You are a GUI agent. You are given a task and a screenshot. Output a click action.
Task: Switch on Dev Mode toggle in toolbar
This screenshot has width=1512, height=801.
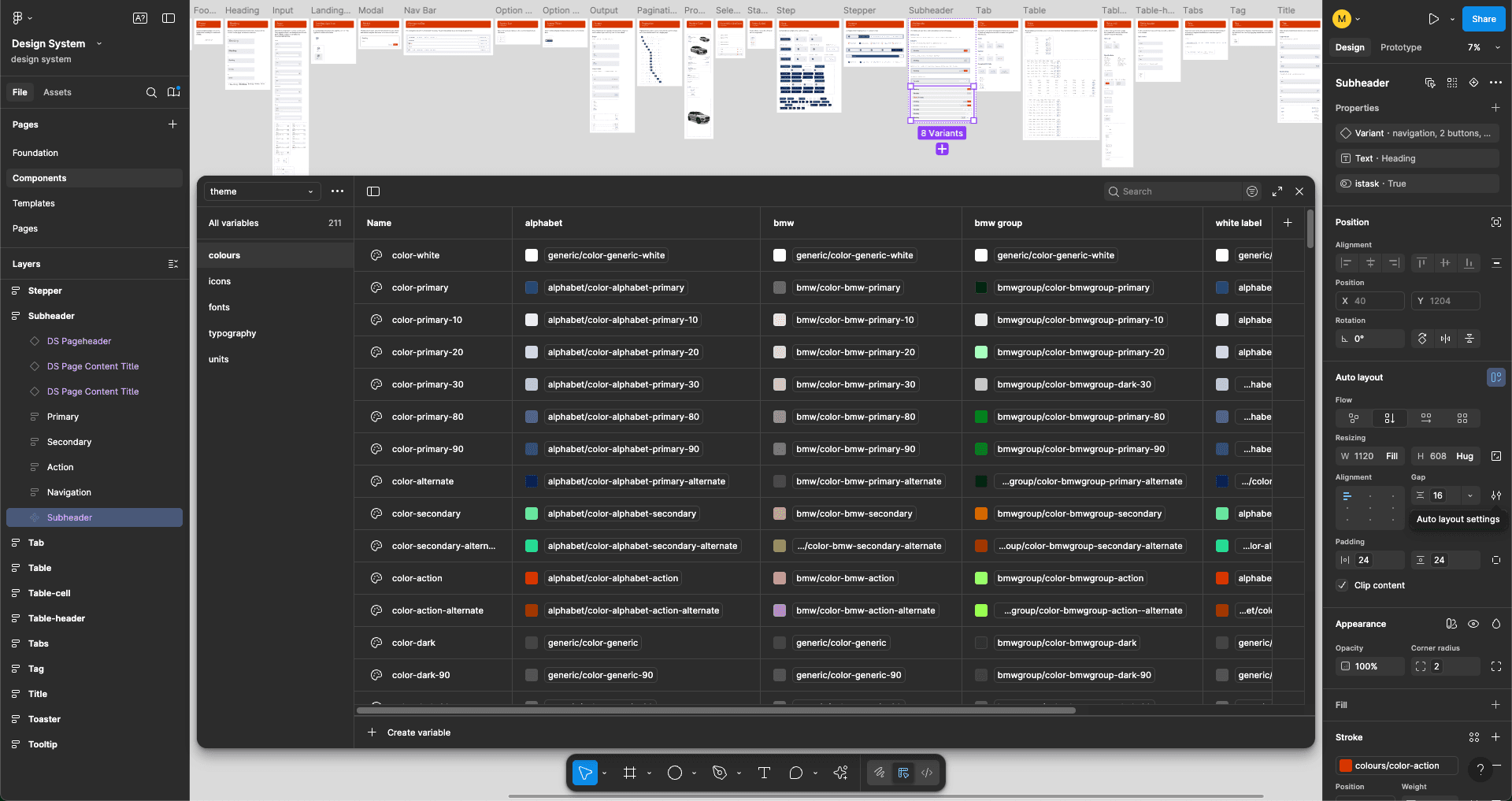tap(927, 773)
